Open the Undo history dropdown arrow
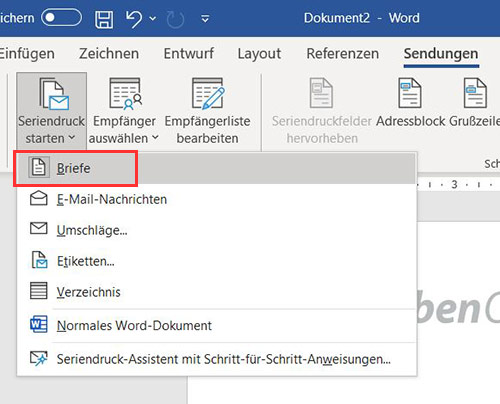This screenshot has width=500, height=404. point(153,19)
